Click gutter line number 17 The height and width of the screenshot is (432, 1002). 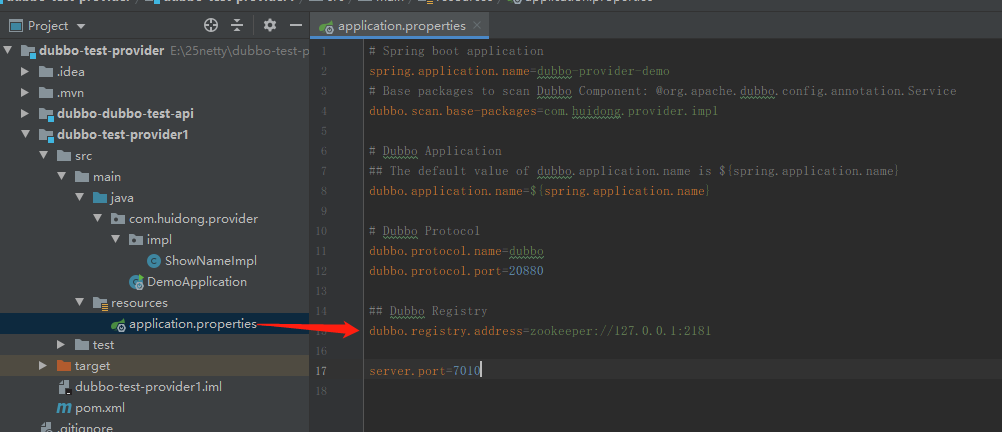click(321, 371)
